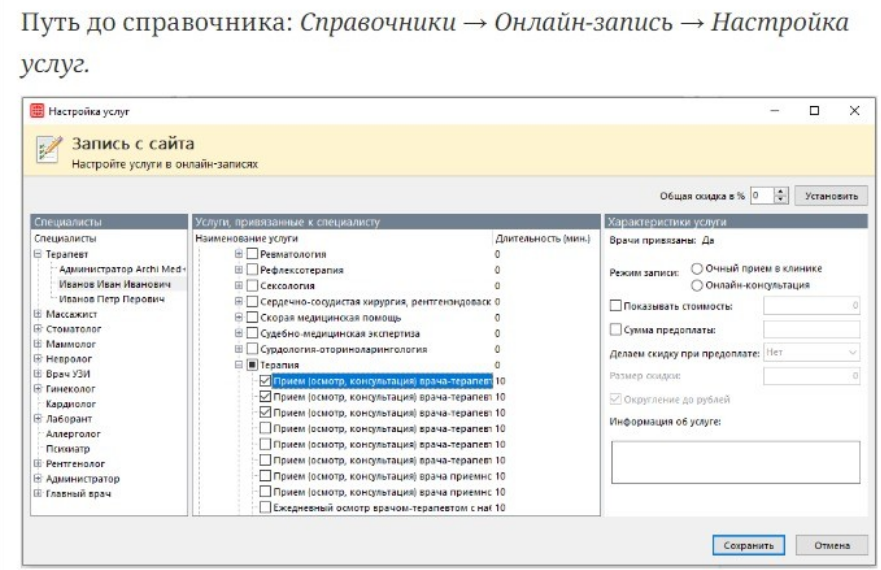
Task: Select Иванов Петр Перович in the tree
Action: (x=110, y=298)
